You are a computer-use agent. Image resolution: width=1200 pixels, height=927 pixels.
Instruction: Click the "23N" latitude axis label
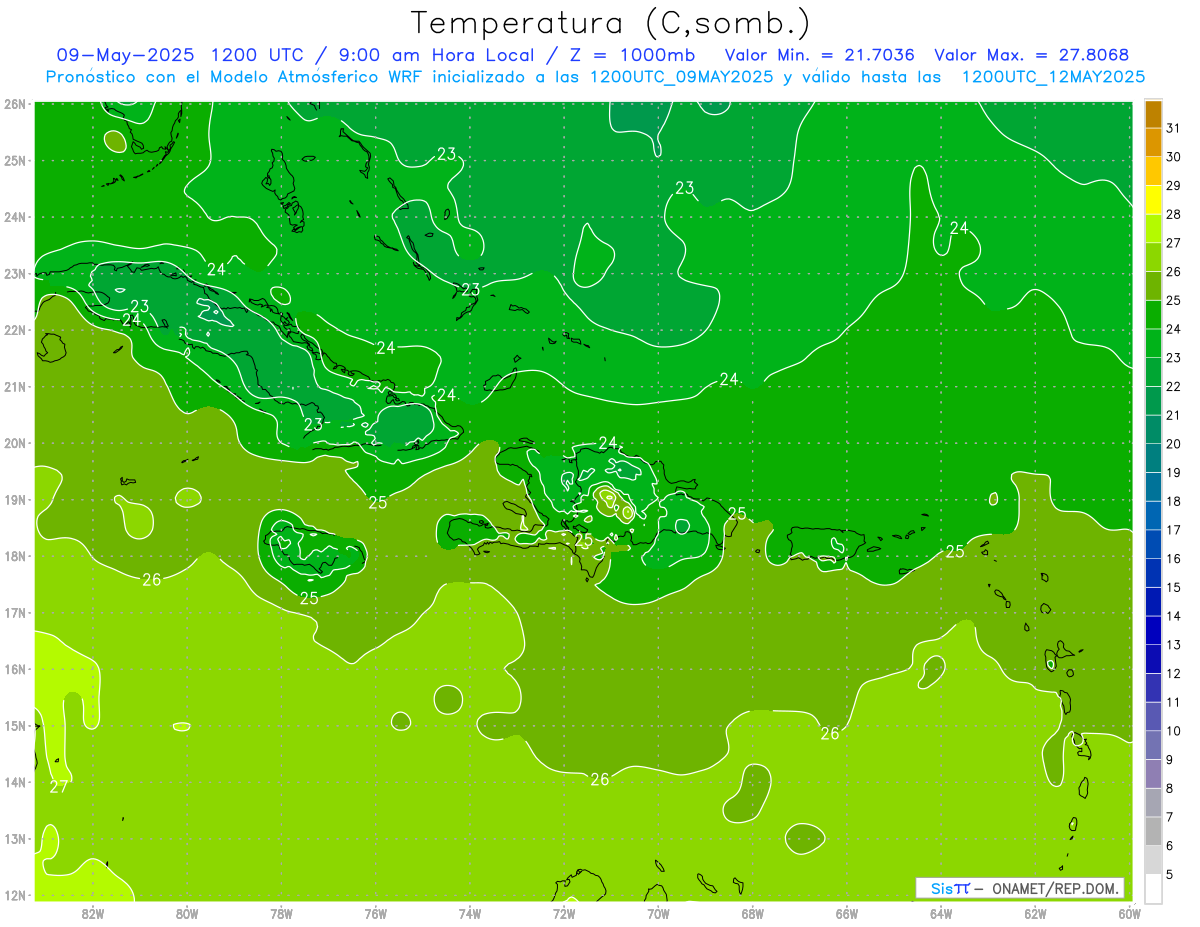[15, 273]
